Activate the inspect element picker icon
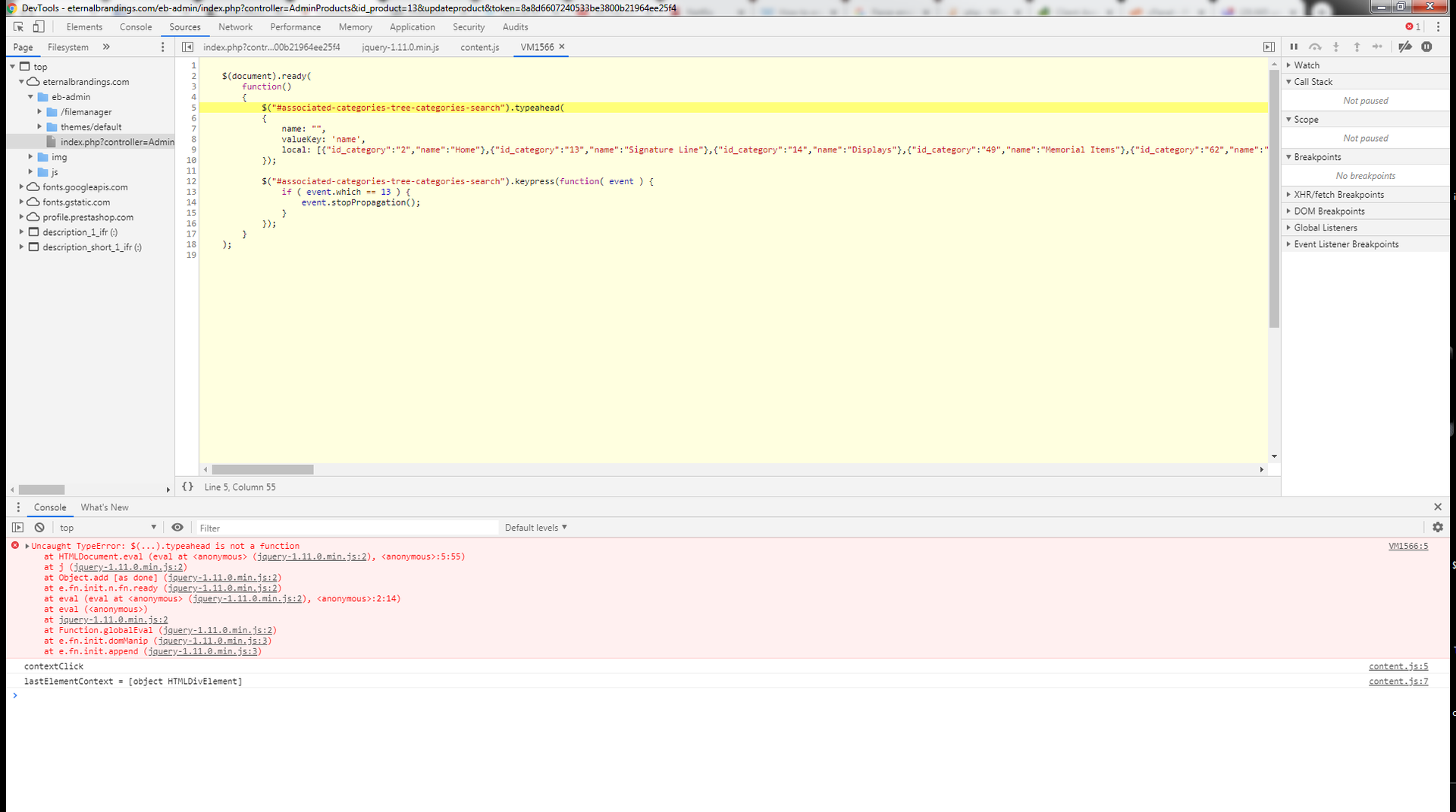Screen dimensions: 1456x812 19,27
